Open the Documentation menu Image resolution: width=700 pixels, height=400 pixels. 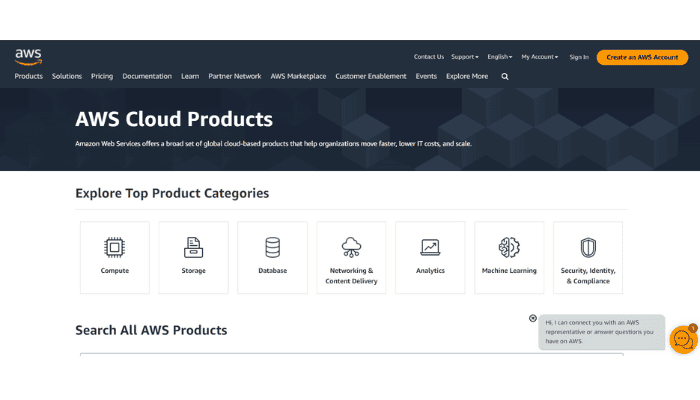pos(147,76)
